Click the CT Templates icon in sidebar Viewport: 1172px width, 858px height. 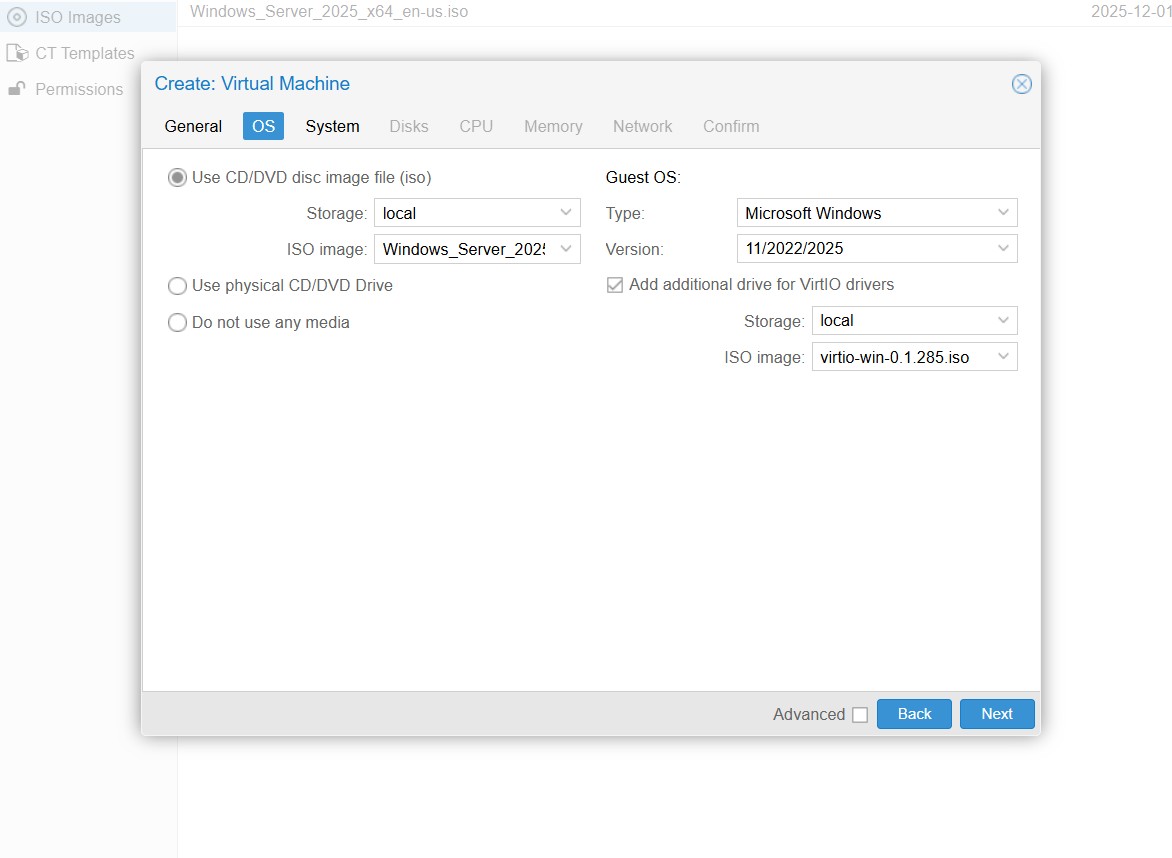coord(16,53)
